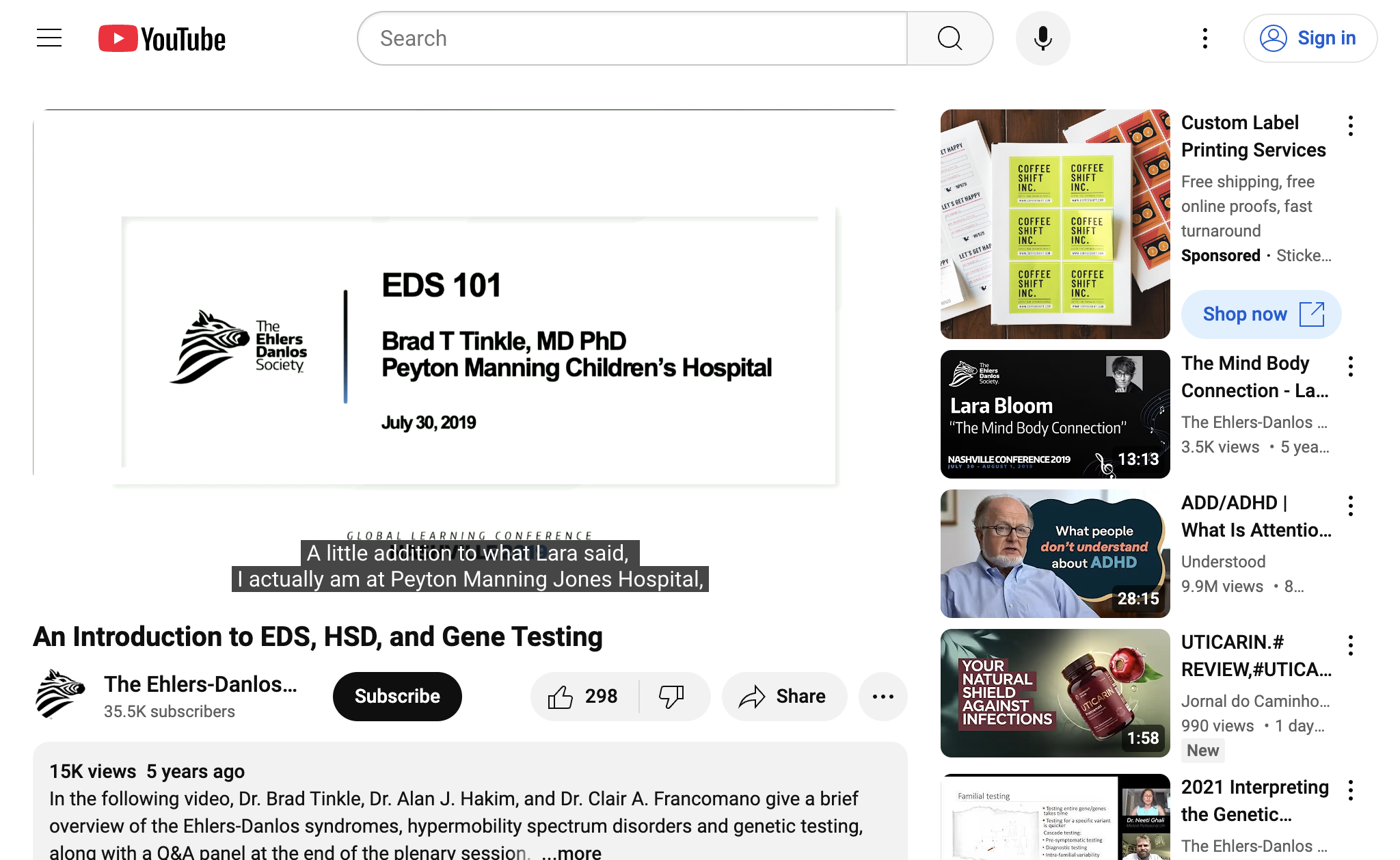Image resolution: width=1400 pixels, height=860 pixels.
Task: Subscribe to The Ehlers-Danlos Society channel
Action: coord(396,696)
